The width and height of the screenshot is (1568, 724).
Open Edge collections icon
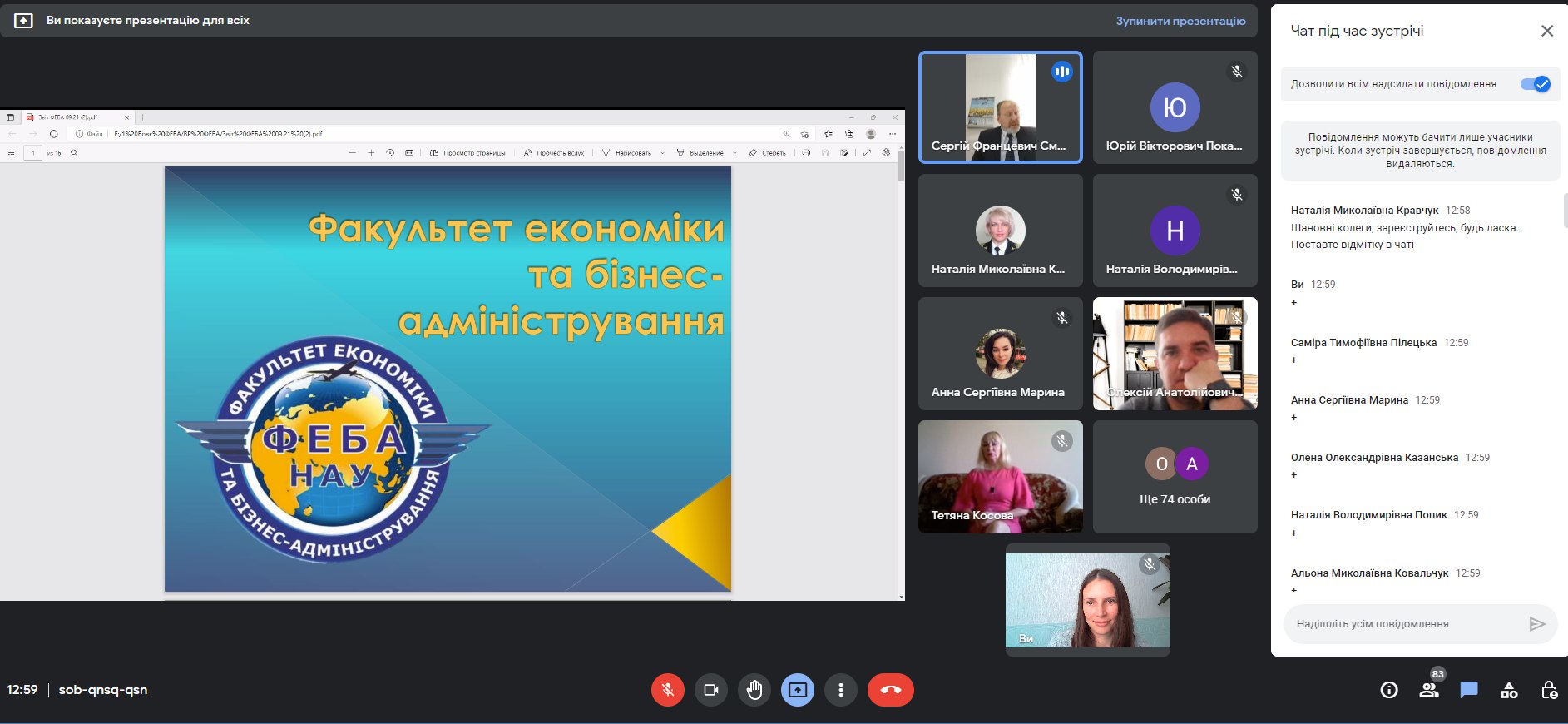[x=849, y=134]
